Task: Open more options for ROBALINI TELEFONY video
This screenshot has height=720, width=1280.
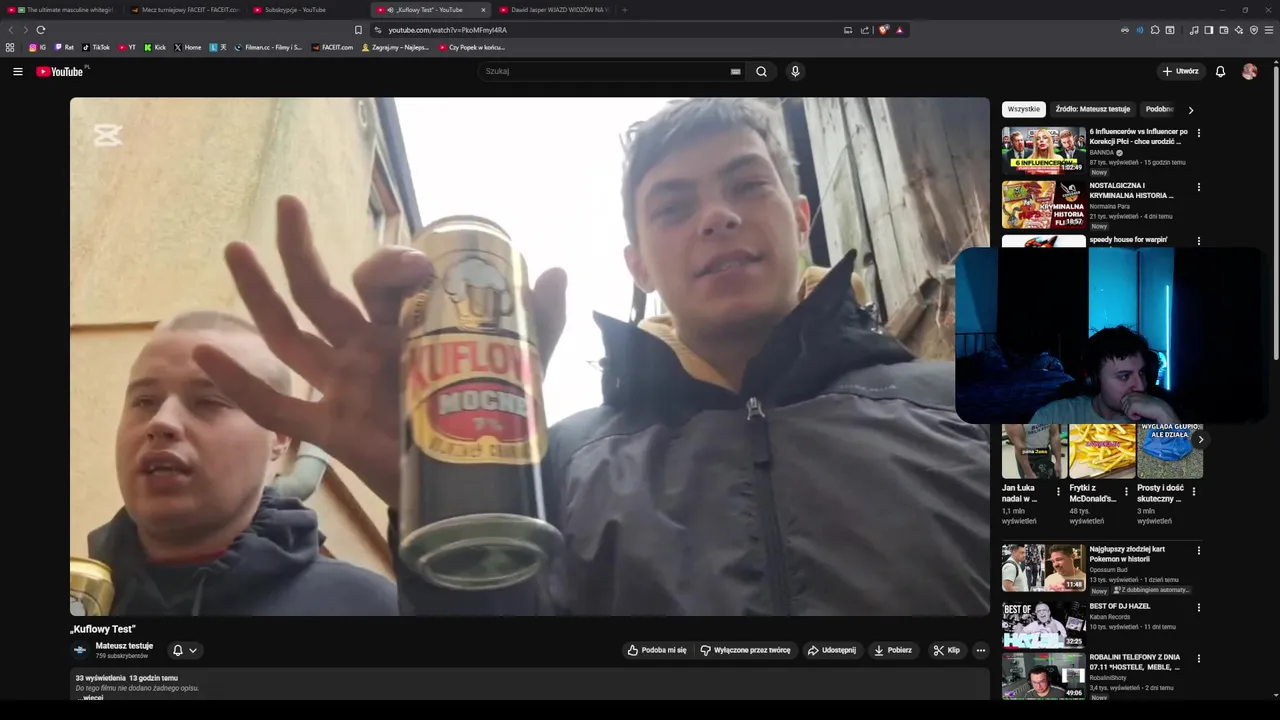Action: click(1199, 659)
